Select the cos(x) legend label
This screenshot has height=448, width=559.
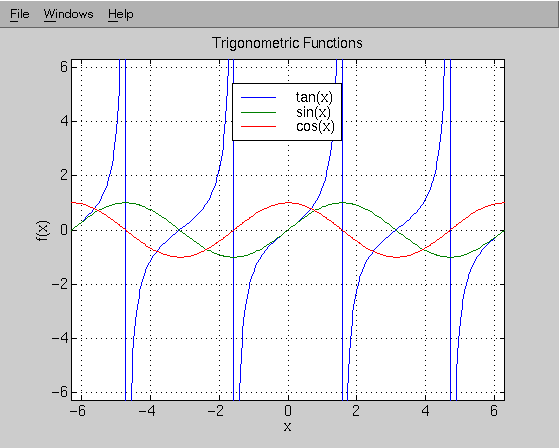pos(315,126)
